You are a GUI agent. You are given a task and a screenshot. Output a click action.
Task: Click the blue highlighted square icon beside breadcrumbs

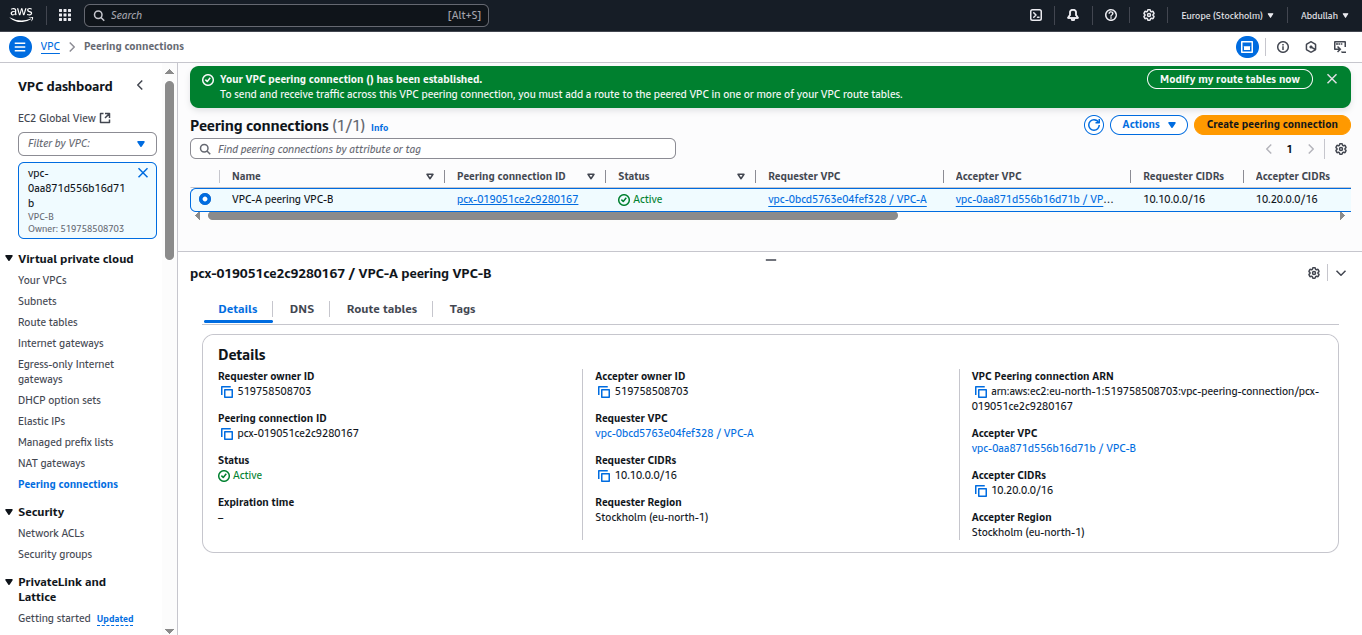coord(1247,47)
